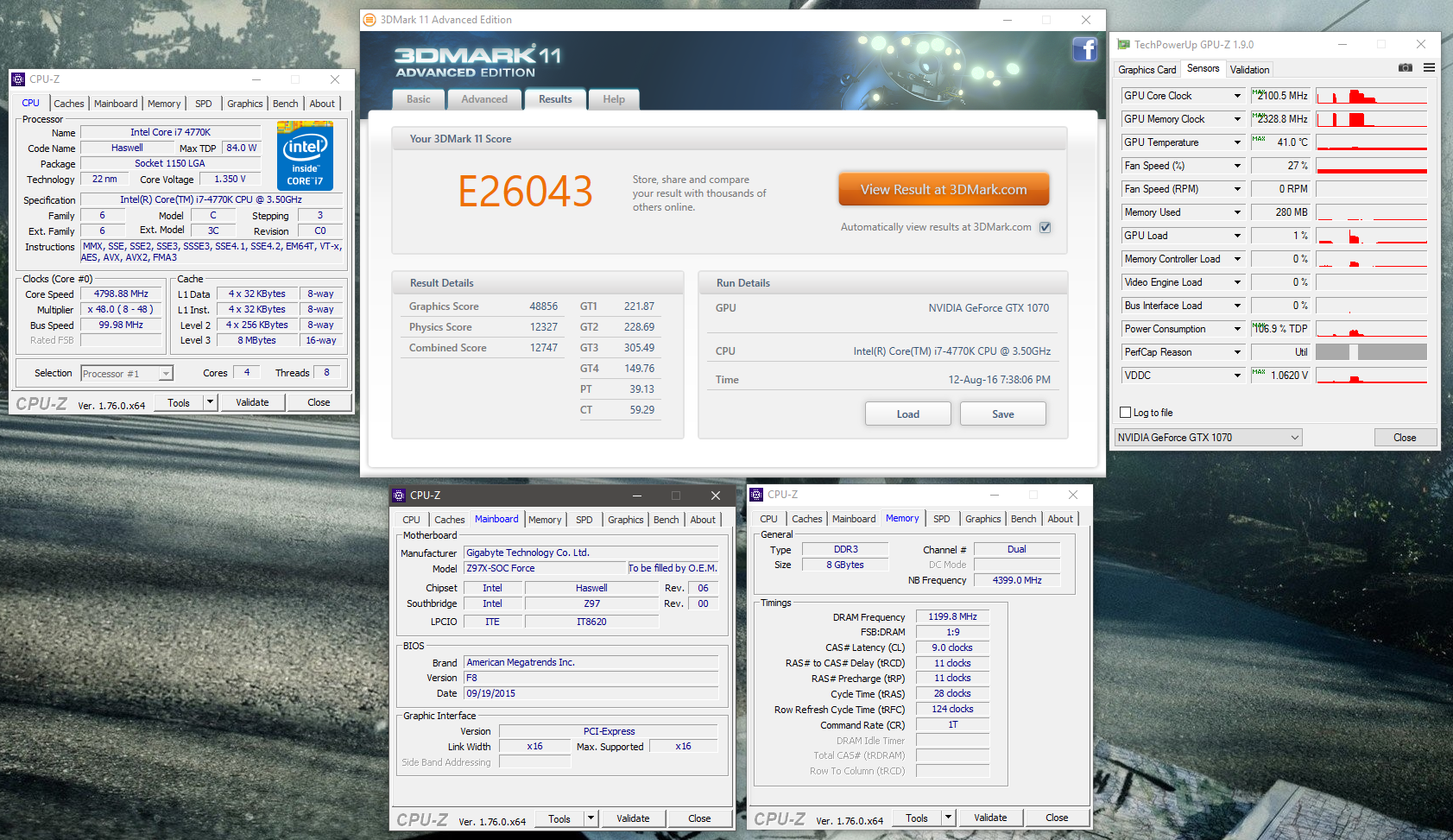The image size is (1453, 840).
Task: Open the Processor #1 selection dropdown
Action: tap(127, 374)
